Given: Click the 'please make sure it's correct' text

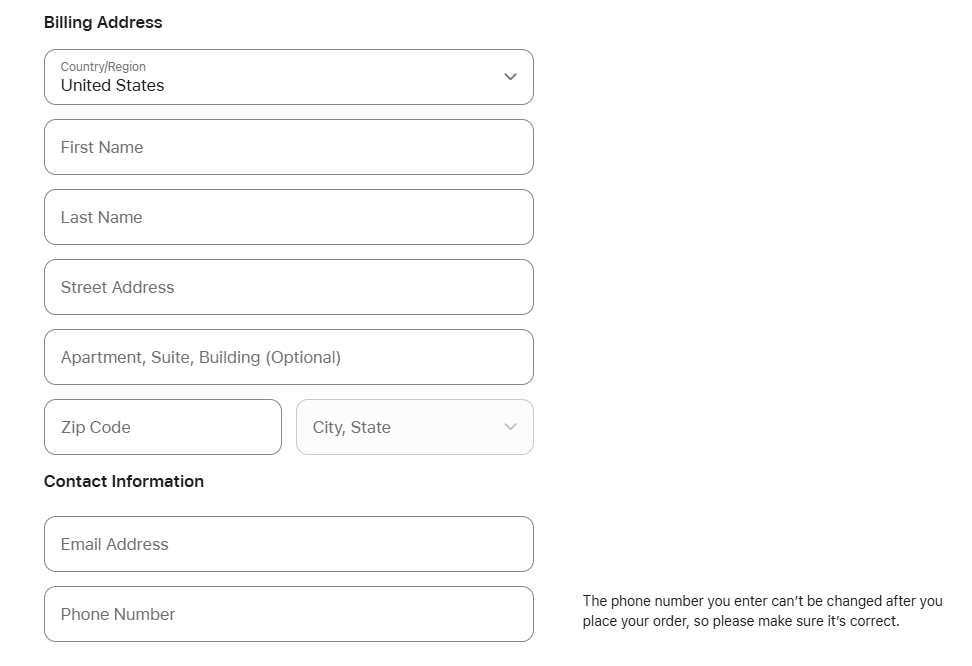Looking at the screenshot, I should coord(805,621).
